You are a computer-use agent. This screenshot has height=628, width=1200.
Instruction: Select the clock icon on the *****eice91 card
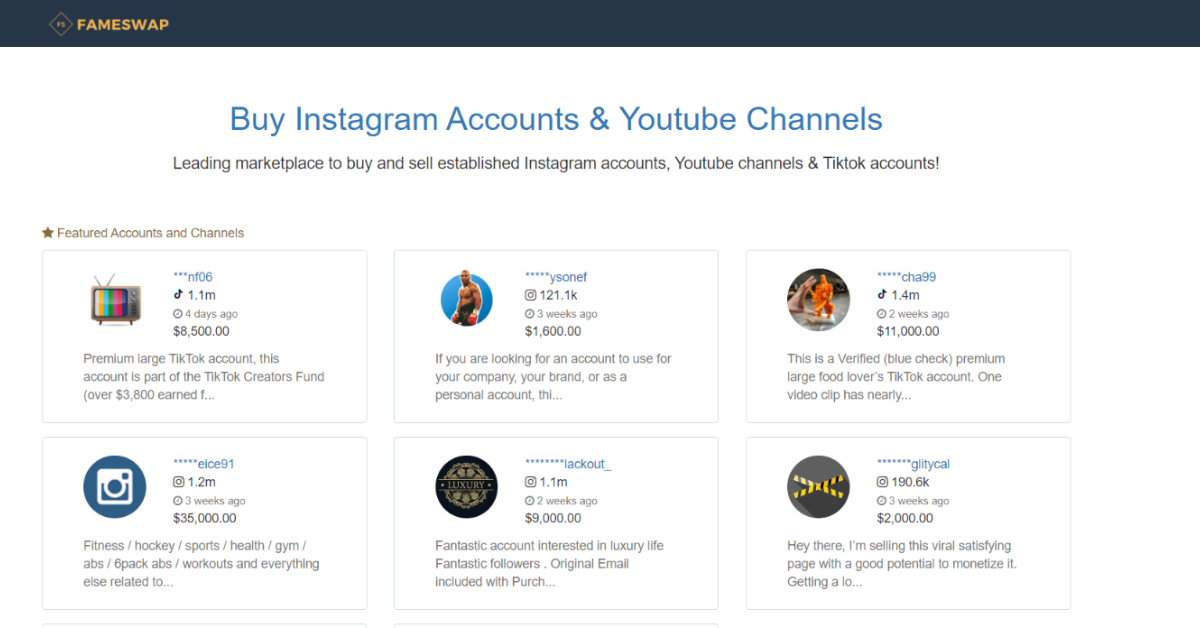178,501
